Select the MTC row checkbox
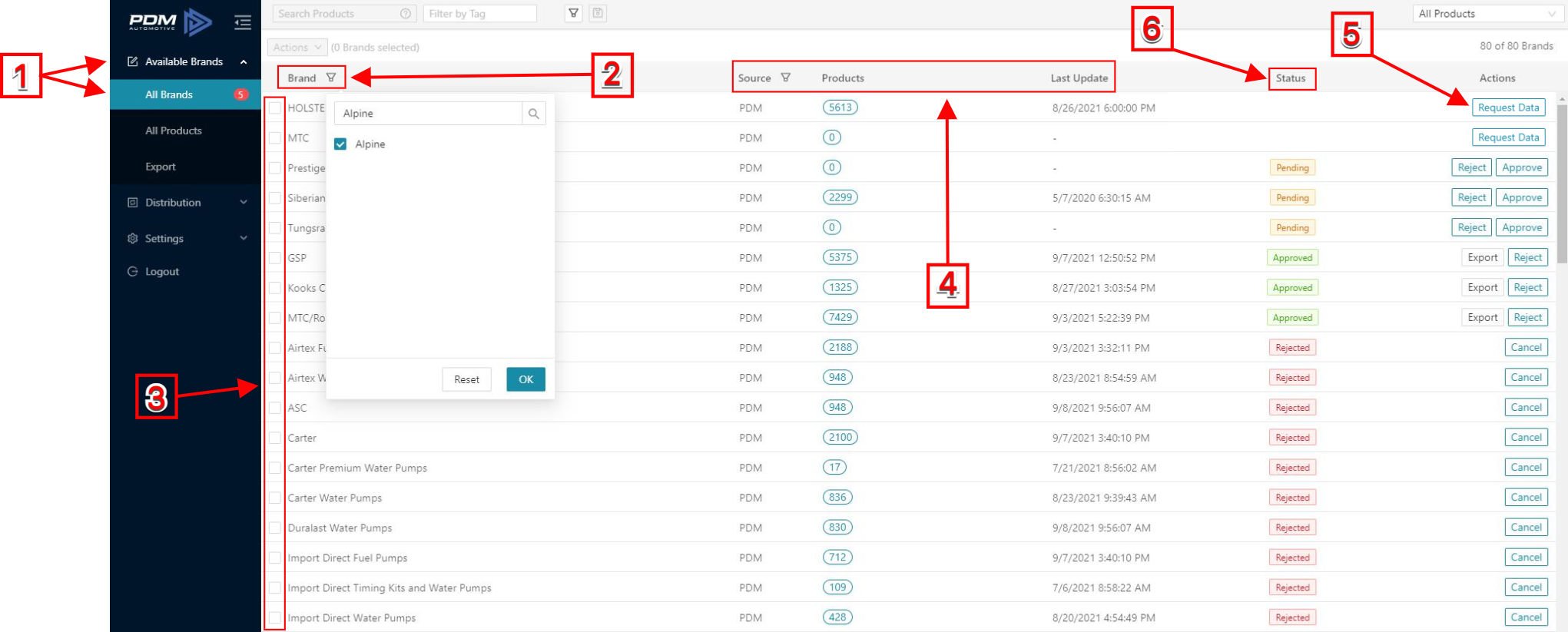The height and width of the screenshot is (632, 1568). tap(275, 138)
